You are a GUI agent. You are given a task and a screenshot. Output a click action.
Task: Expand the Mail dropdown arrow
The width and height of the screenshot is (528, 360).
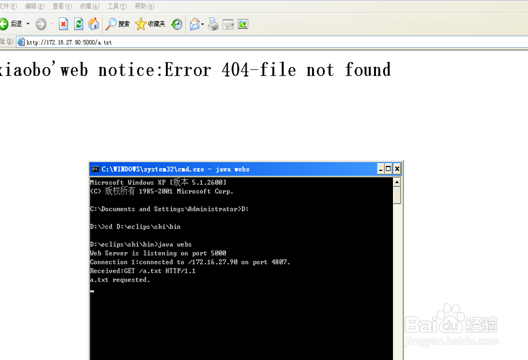tap(203, 24)
